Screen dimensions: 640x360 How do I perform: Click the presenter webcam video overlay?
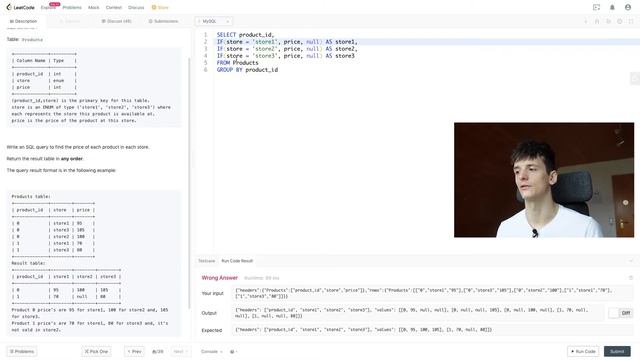[544, 180]
